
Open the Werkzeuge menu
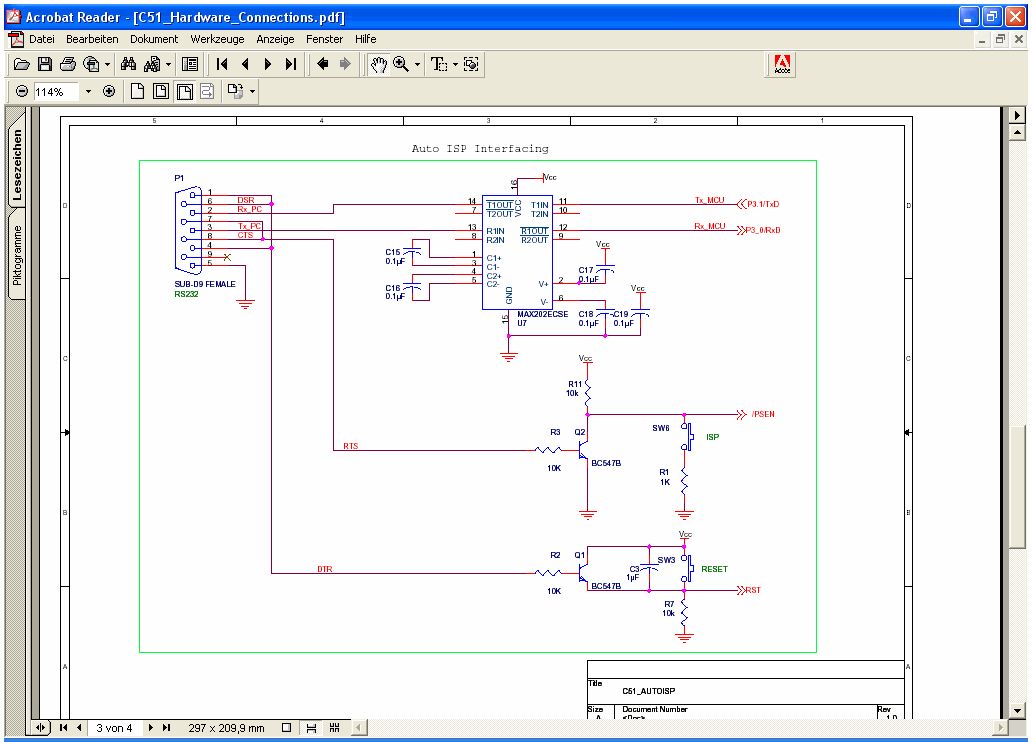click(217, 39)
